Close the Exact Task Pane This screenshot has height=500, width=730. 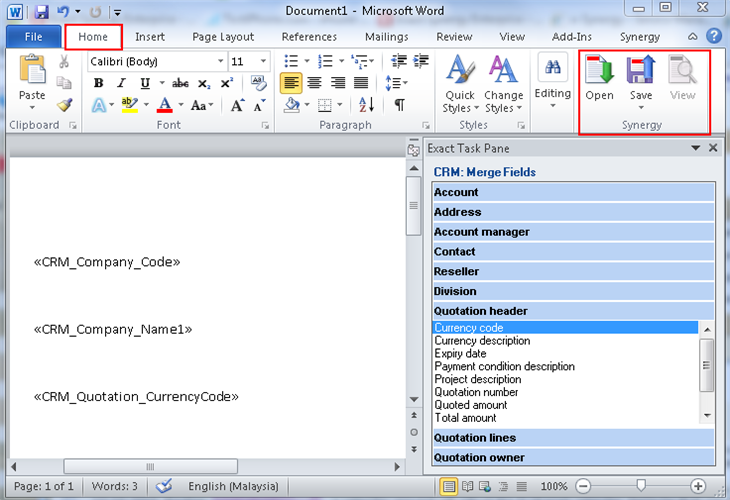pos(713,148)
